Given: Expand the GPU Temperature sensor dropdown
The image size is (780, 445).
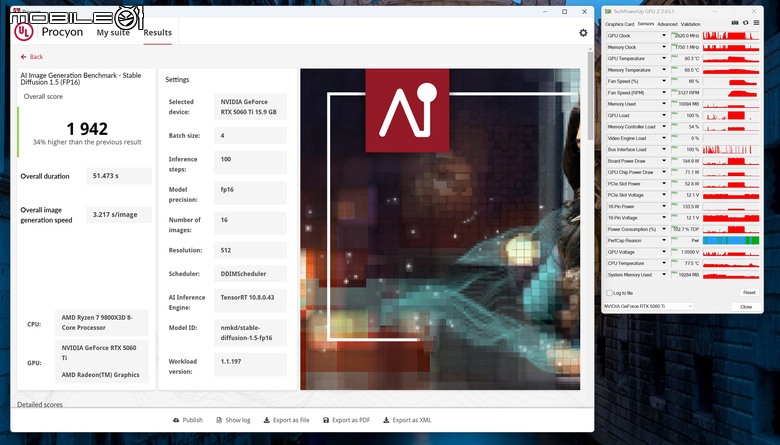Looking at the screenshot, I should pyautogui.click(x=664, y=58).
